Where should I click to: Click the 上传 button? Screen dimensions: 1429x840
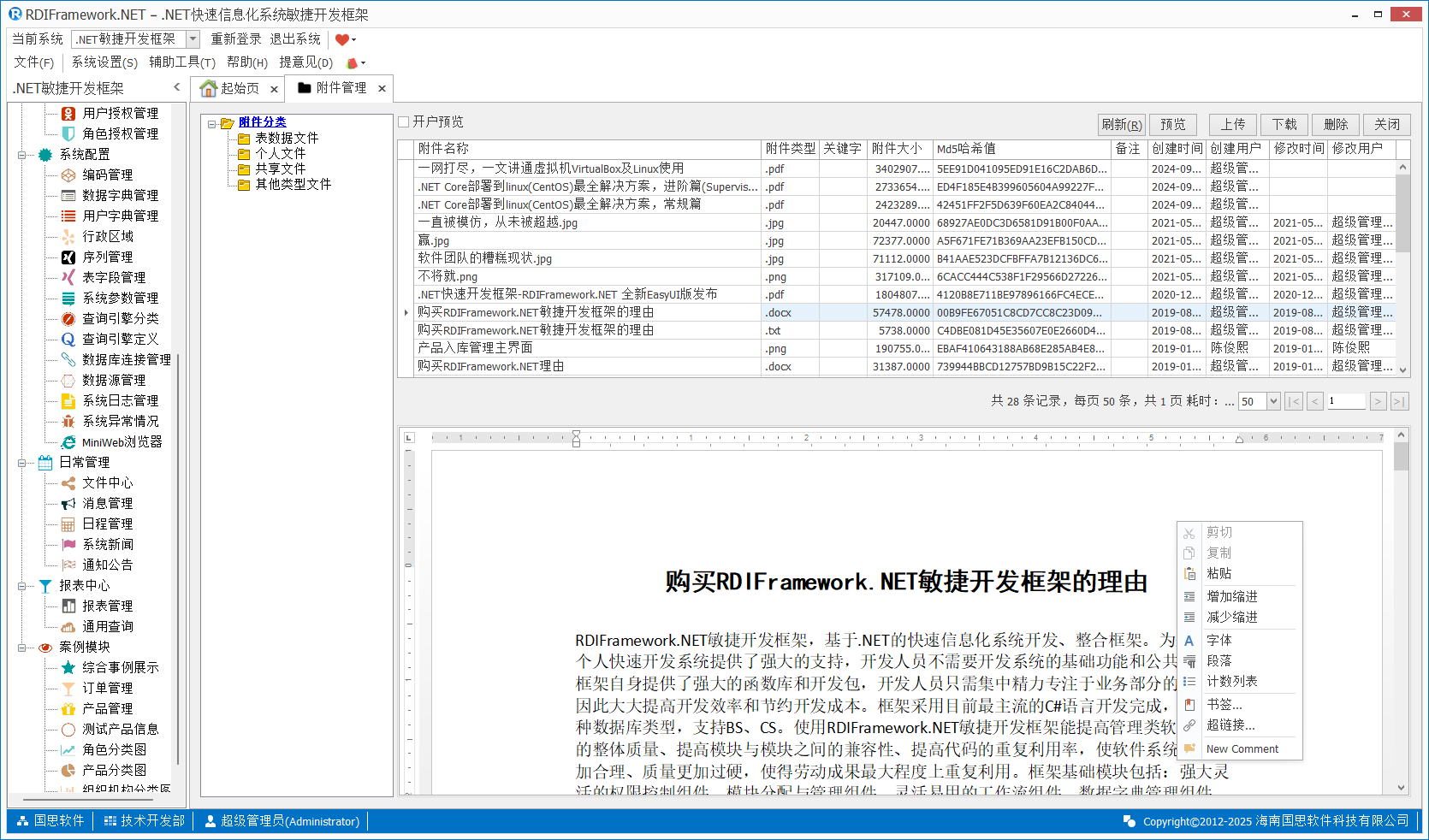tap(1232, 125)
